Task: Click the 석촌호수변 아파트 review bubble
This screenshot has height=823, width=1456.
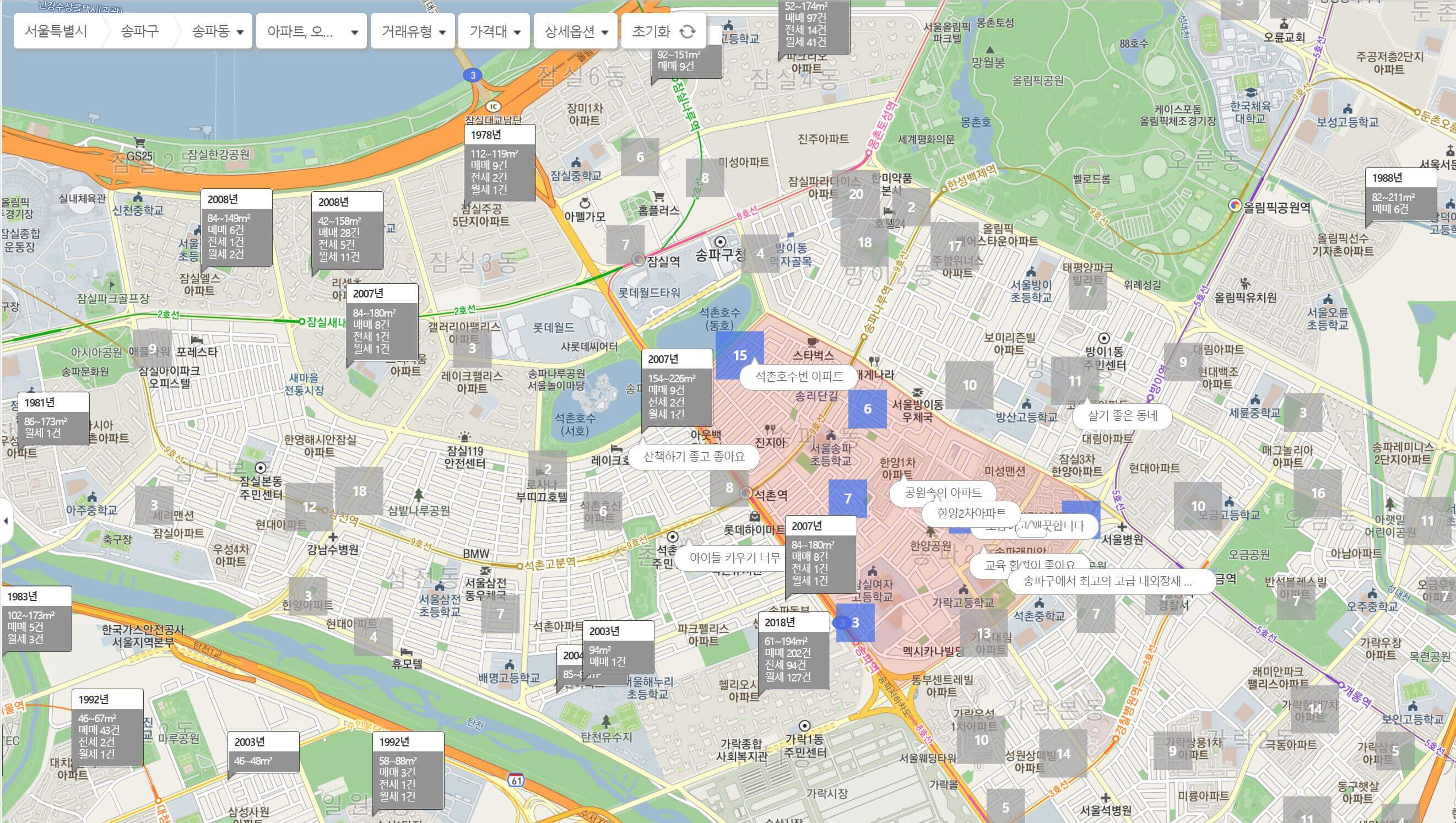Action: [799, 376]
